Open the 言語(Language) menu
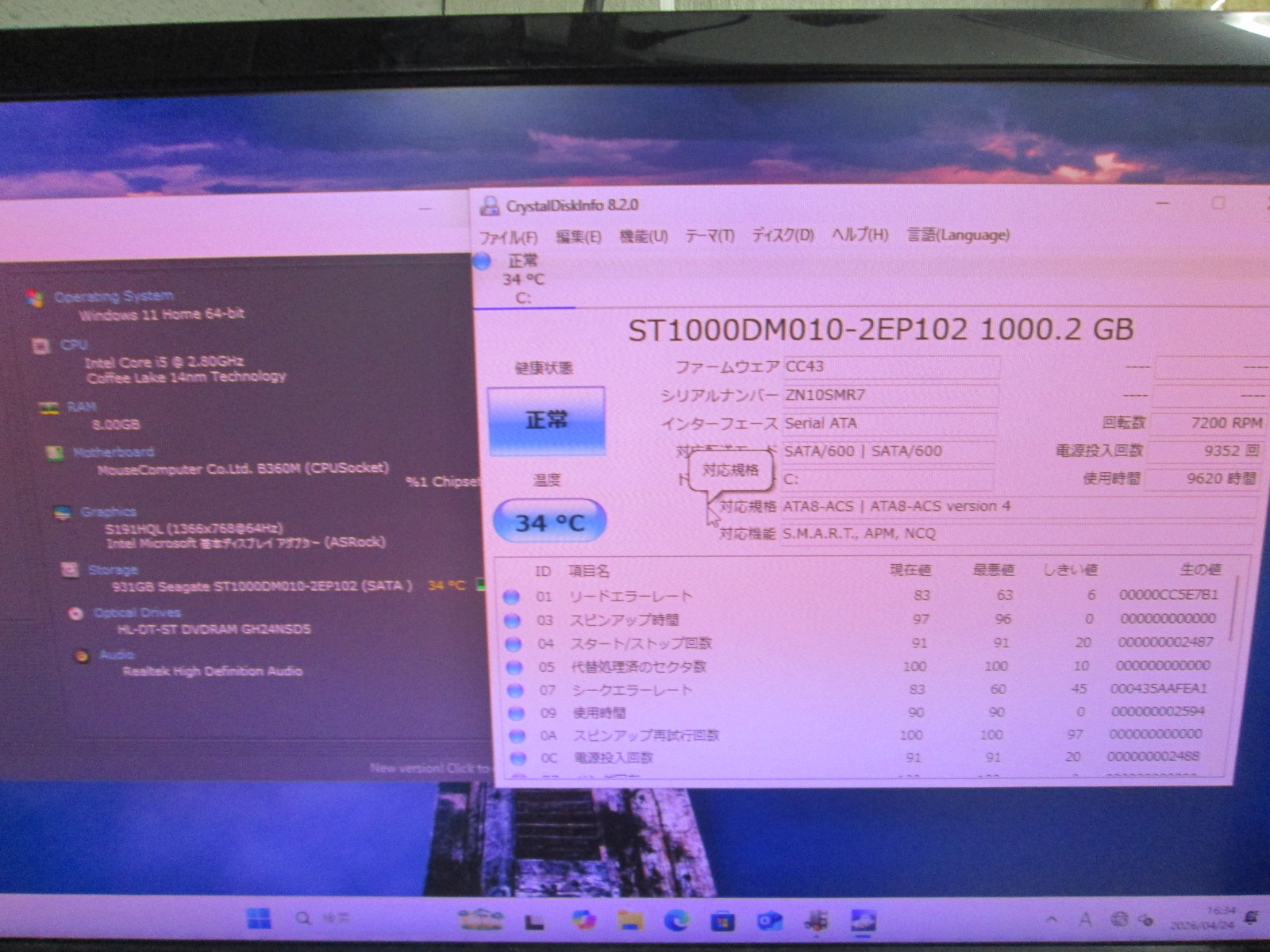The height and width of the screenshot is (952, 1270). (x=958, y=235)
